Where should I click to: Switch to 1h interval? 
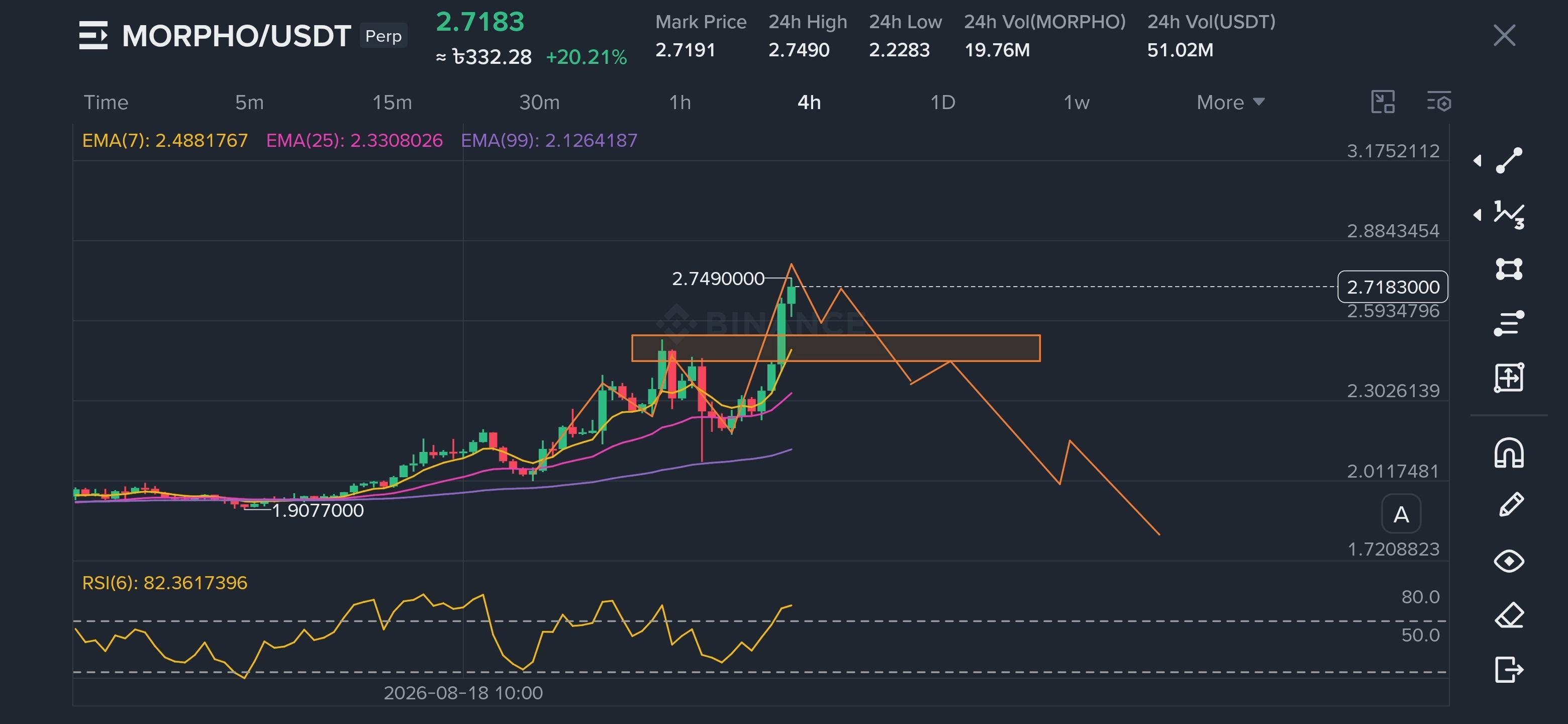[x=680, y=102]
